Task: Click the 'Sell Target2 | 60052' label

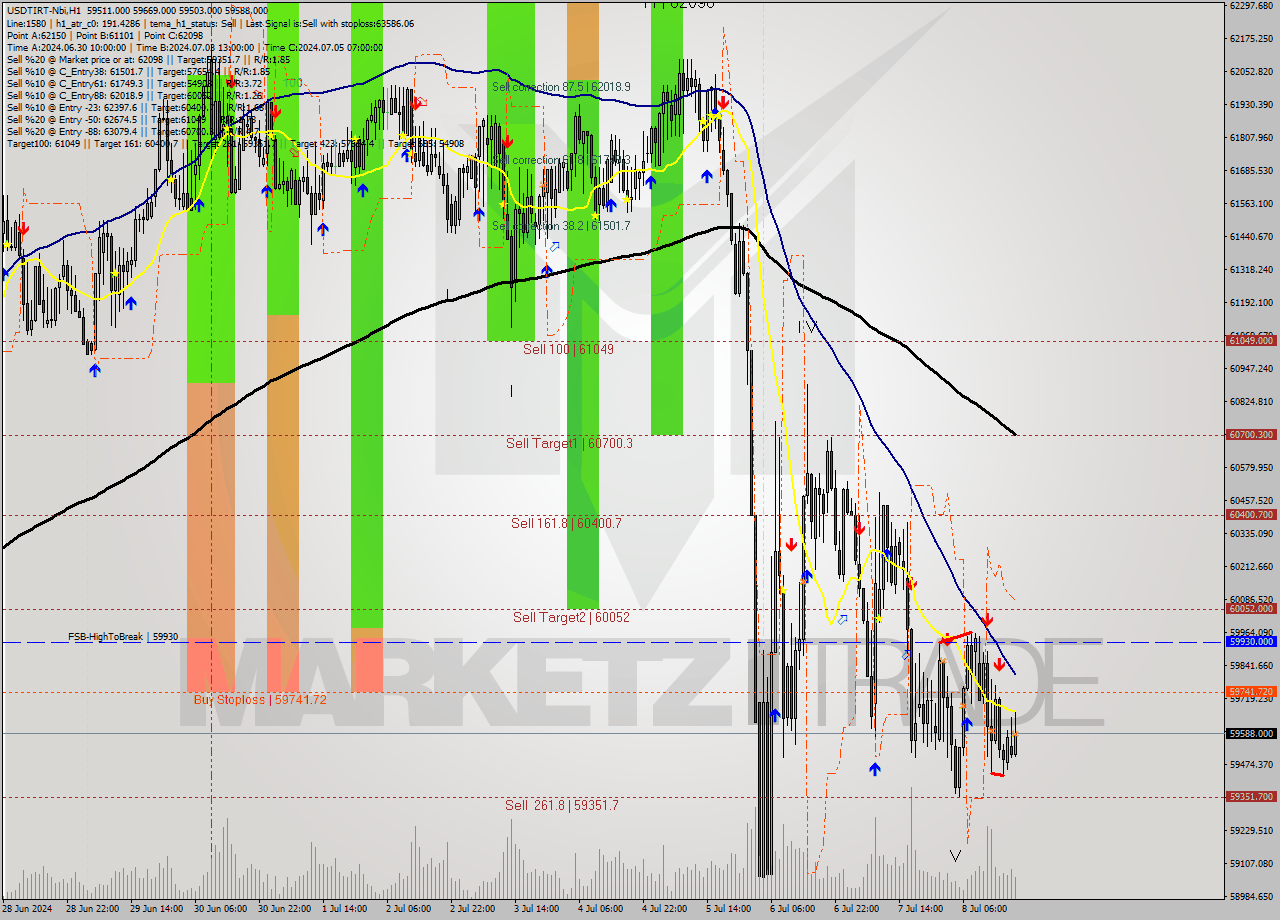Action: pos(571,617)
